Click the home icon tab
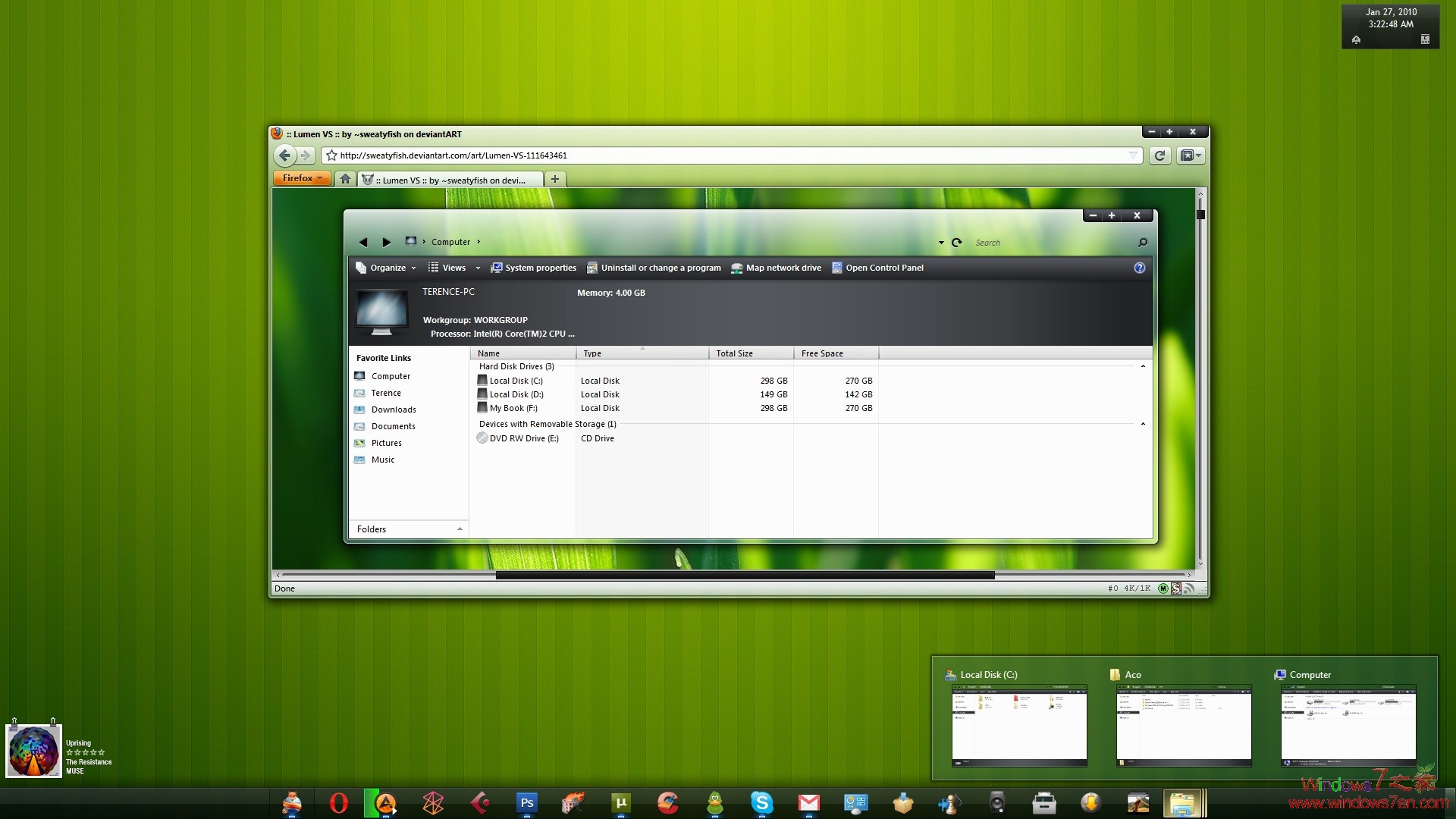1456x819 pixels. coord(345,179)
